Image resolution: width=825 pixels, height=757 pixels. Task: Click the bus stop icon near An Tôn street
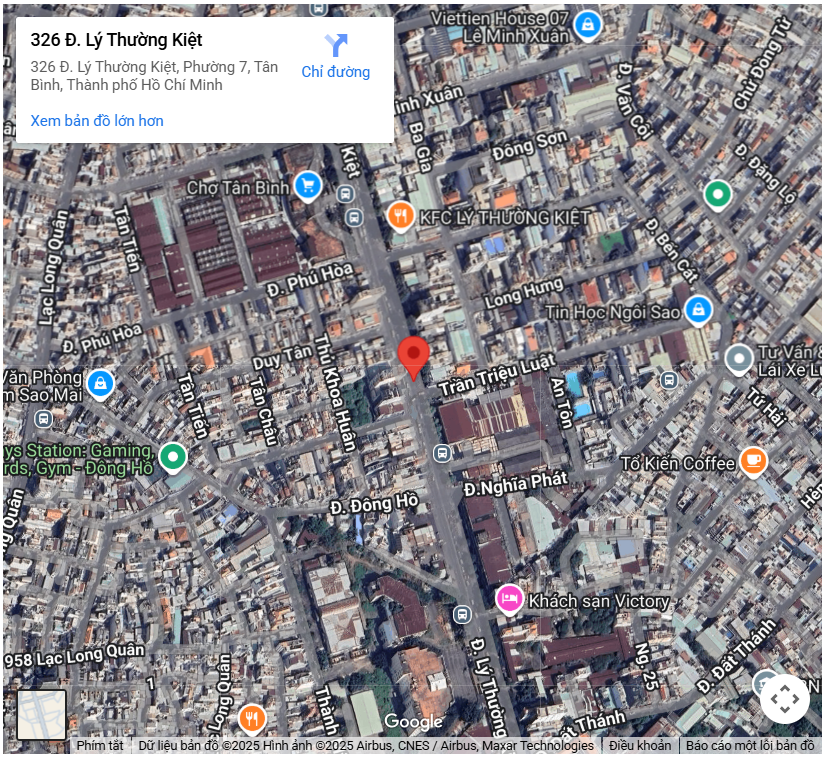pos(669,380)
